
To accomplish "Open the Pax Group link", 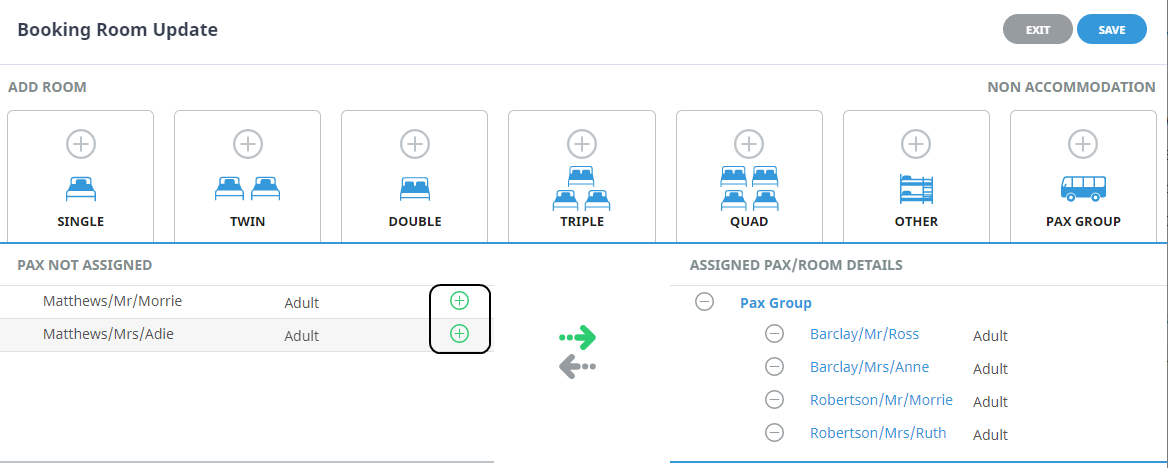I will (775, 302).
